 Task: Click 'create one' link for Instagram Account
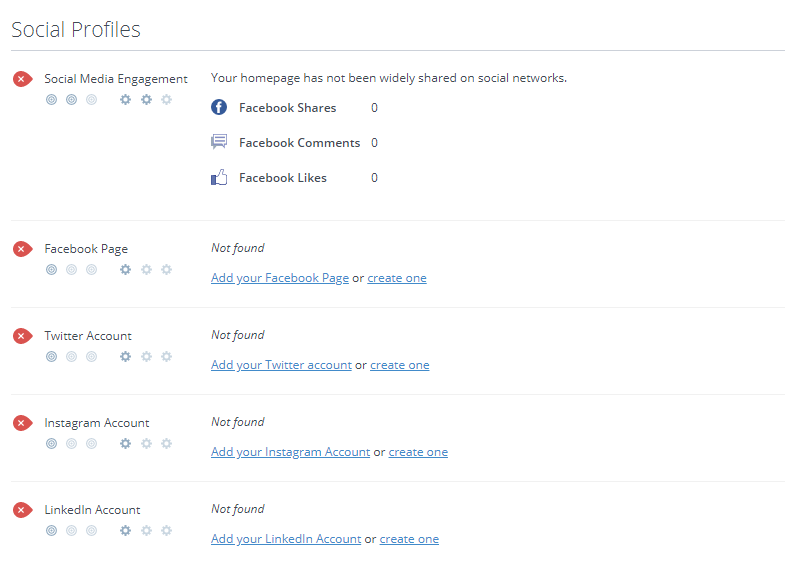(418, 452)
